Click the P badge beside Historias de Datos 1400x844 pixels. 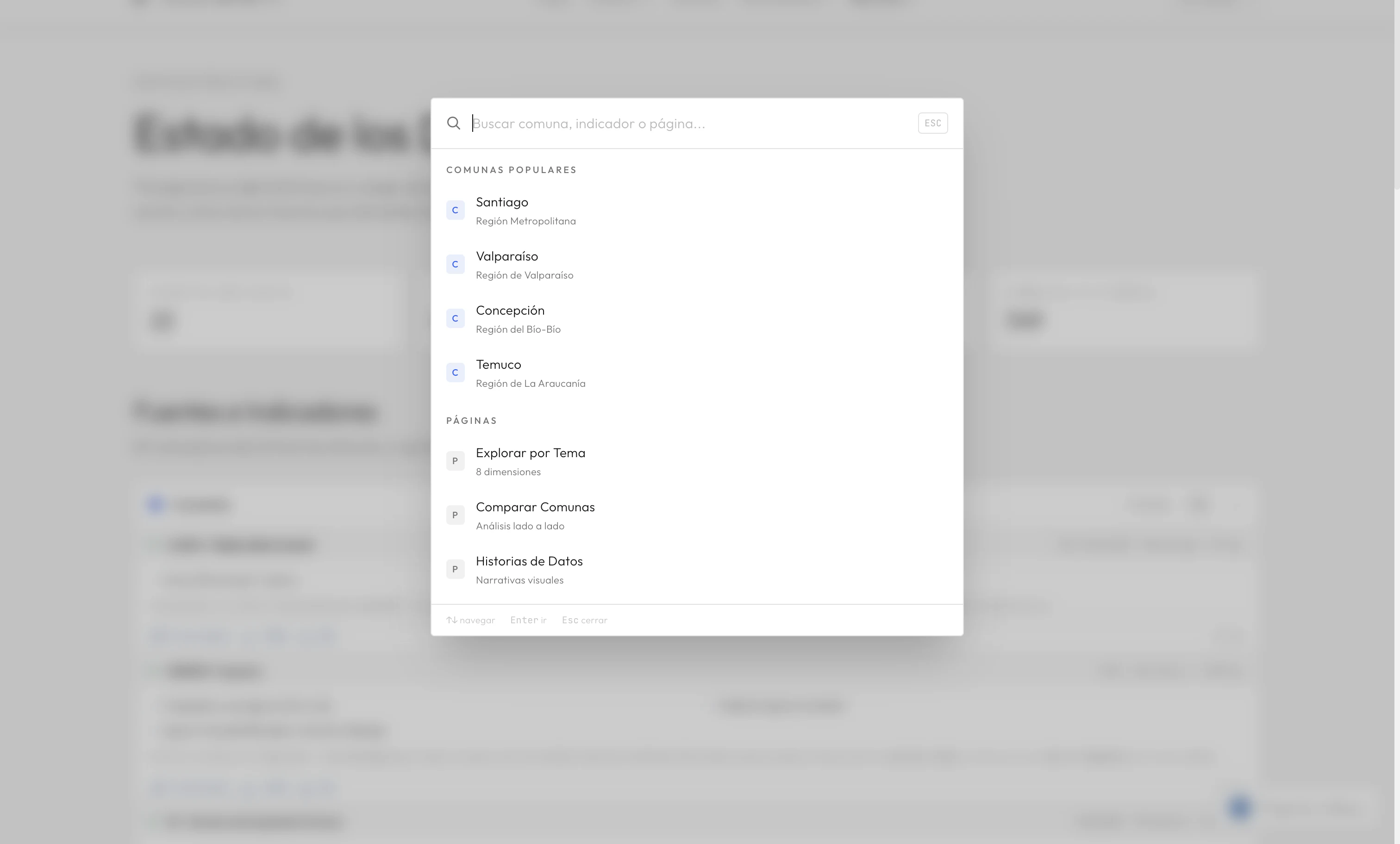(x=455, y=569)
